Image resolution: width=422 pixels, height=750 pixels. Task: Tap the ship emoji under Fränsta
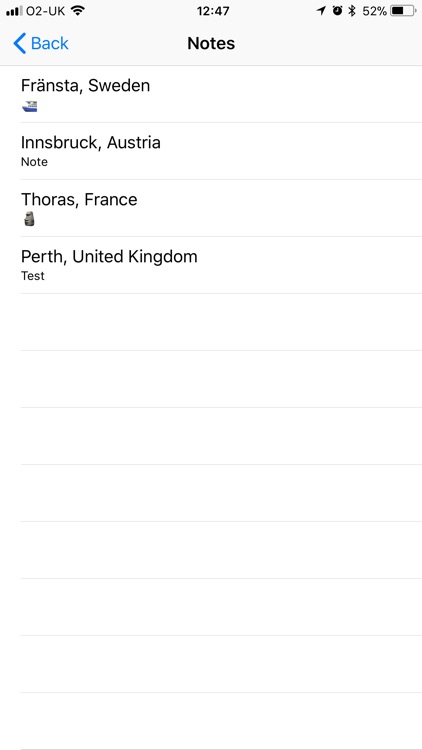[30, 106]
